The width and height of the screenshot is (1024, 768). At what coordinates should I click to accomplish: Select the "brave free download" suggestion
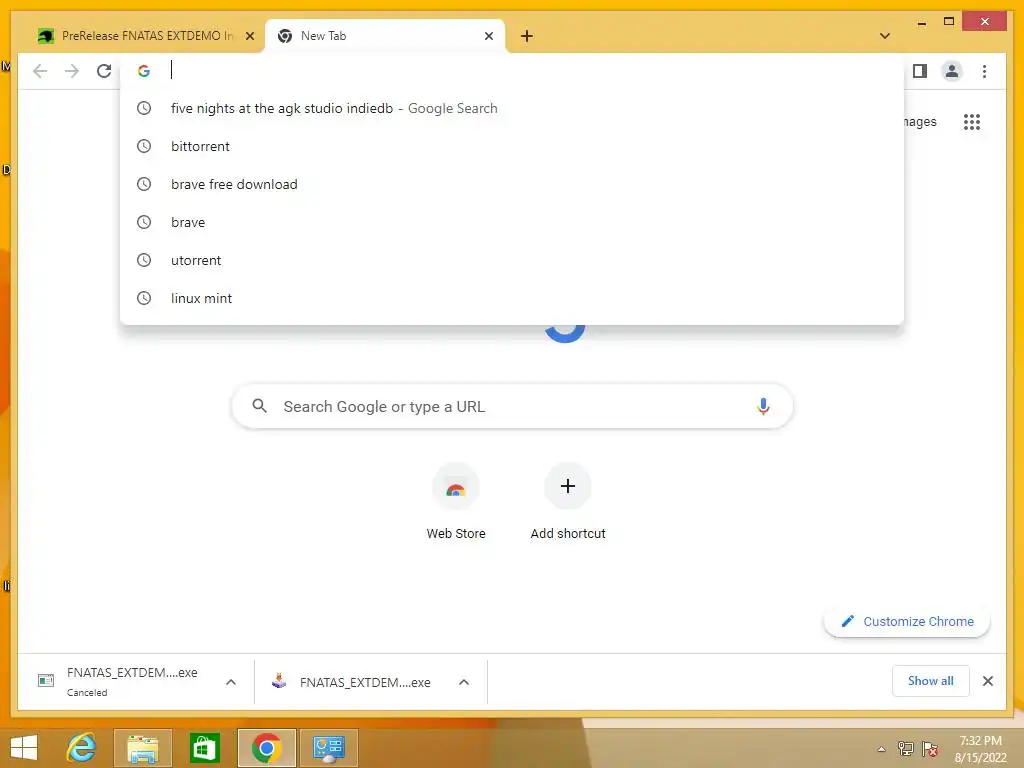(x=512, y=184)
